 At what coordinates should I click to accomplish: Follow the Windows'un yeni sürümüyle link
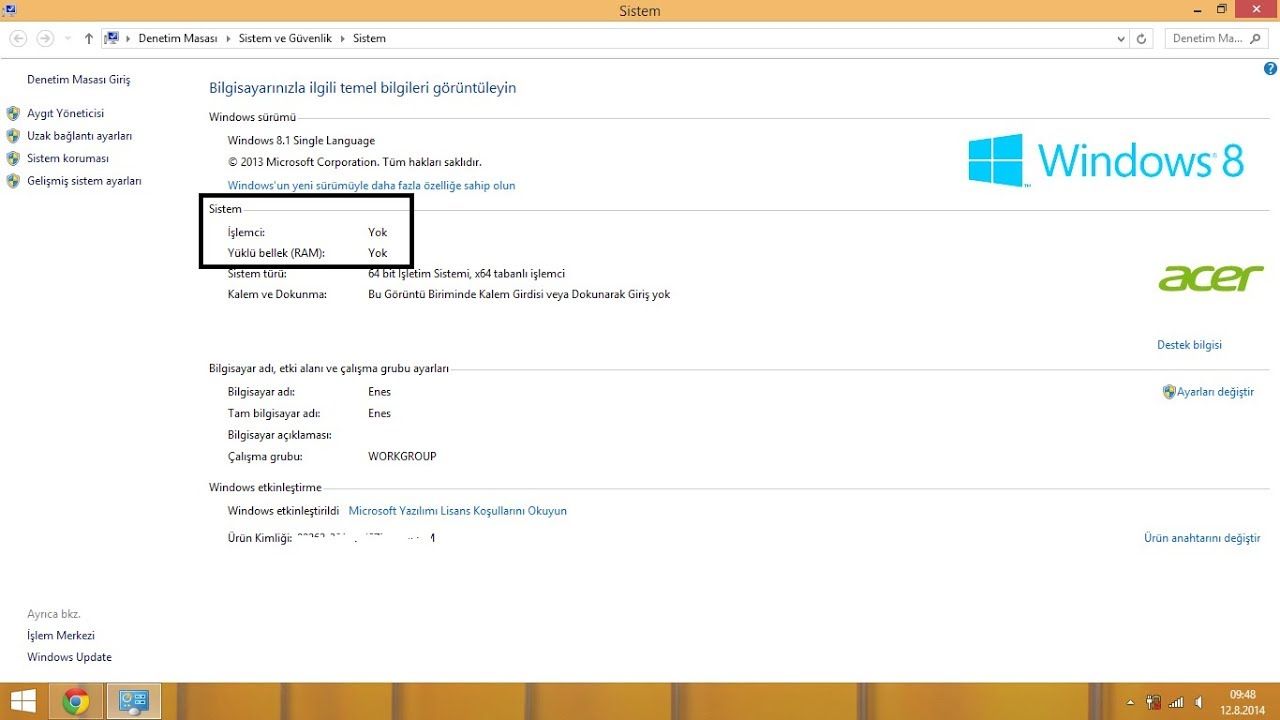(x=372, y=186)
